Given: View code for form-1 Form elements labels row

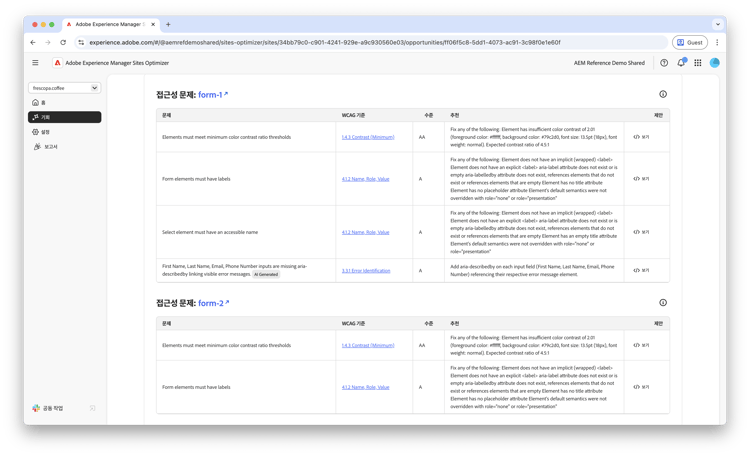Looking at the screenshot, I should point(641,178).
